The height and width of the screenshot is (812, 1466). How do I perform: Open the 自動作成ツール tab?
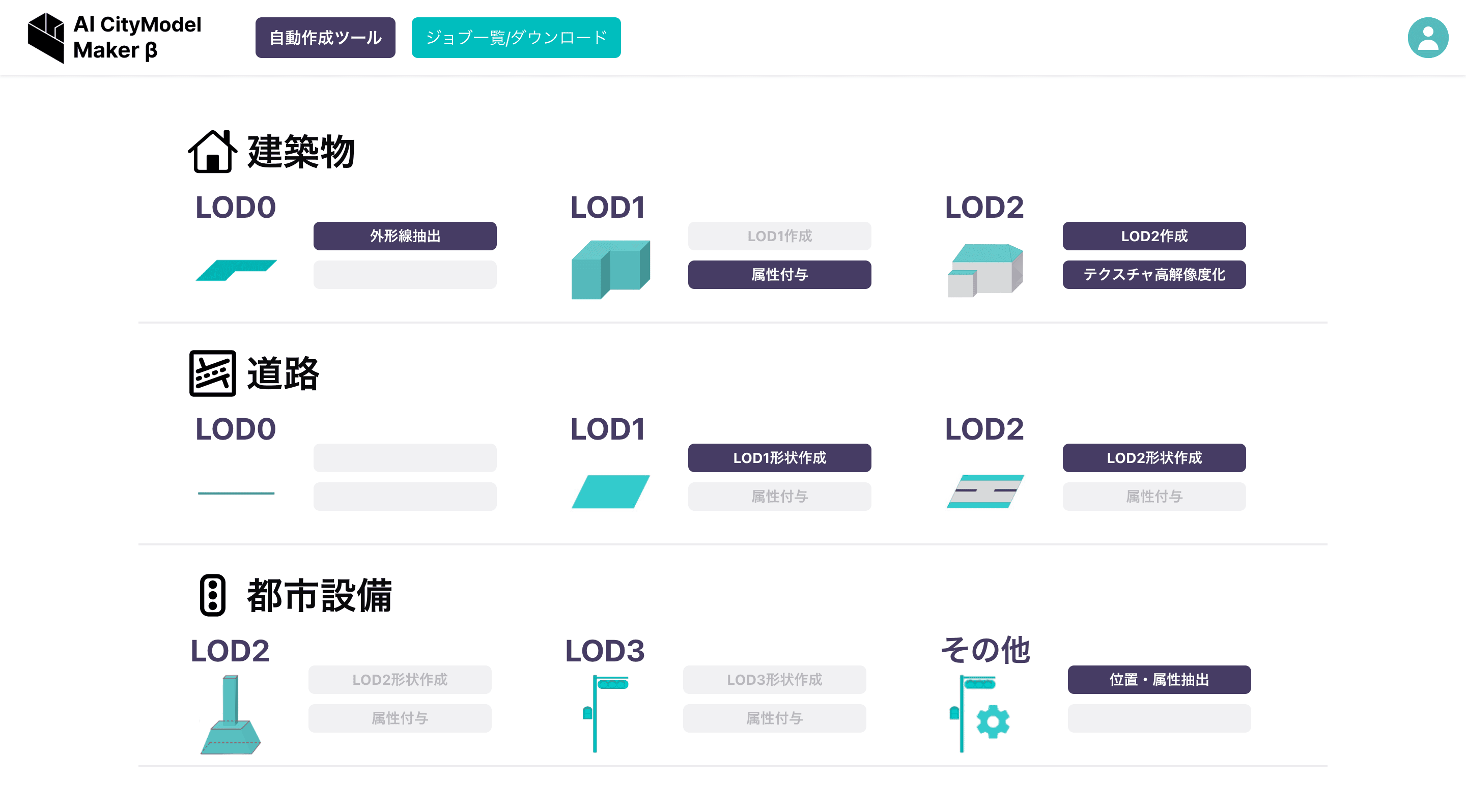(x=325, y=38)
